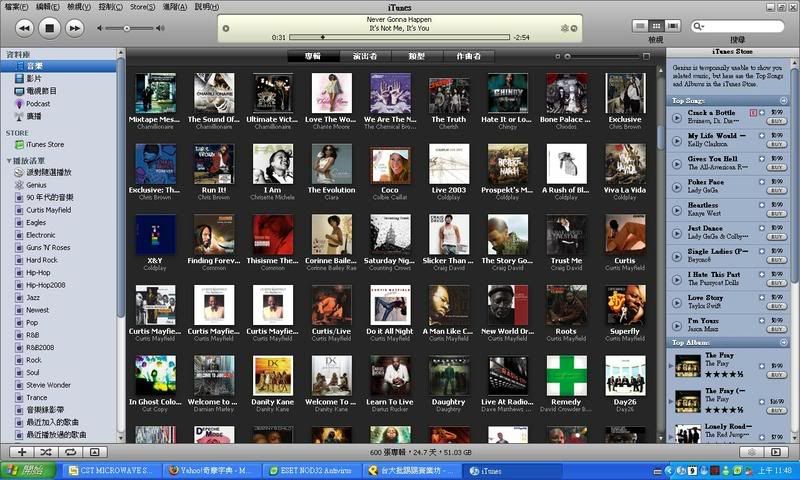Open the Genius playlist in sidebar
Screen dimensions: 800x480
36,185
